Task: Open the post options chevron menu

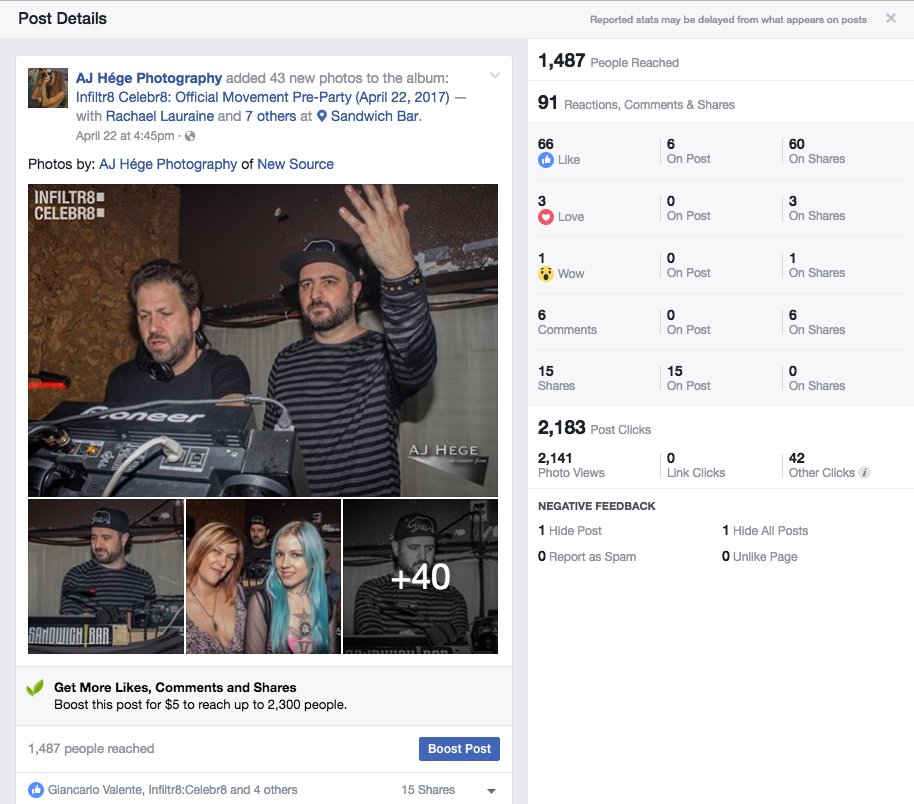Action: [x=495, y=75]
